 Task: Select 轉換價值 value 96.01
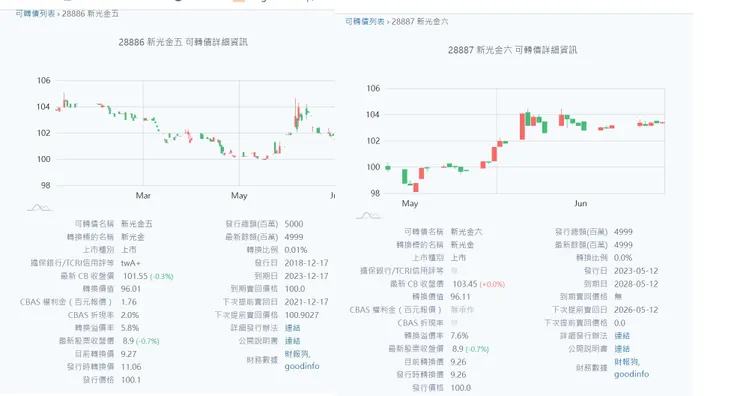tap(131, 289)
